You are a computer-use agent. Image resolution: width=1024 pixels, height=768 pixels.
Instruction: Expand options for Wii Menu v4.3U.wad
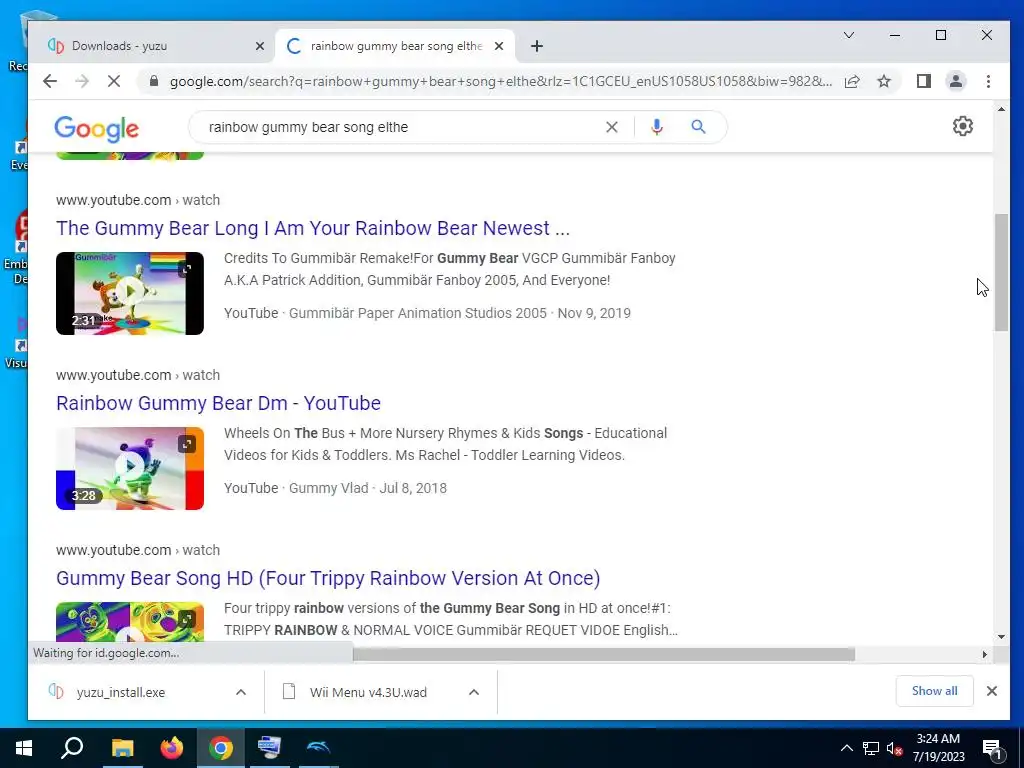(474, 692)
